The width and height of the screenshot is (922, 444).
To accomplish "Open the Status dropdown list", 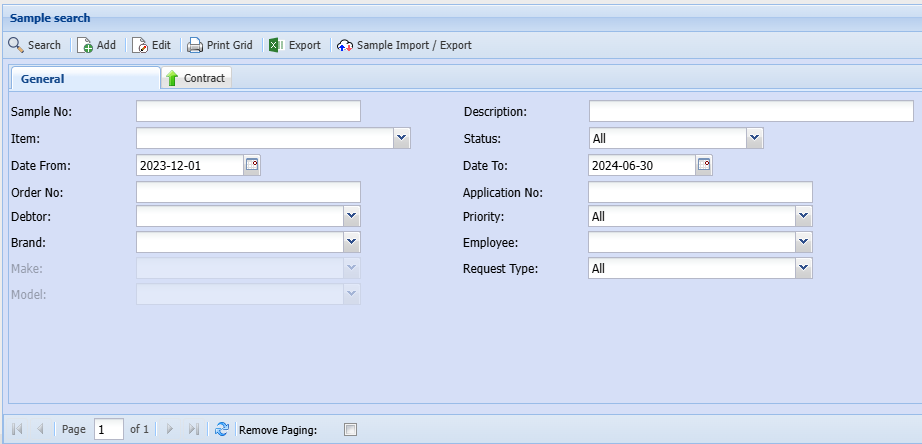I will 755,139.
